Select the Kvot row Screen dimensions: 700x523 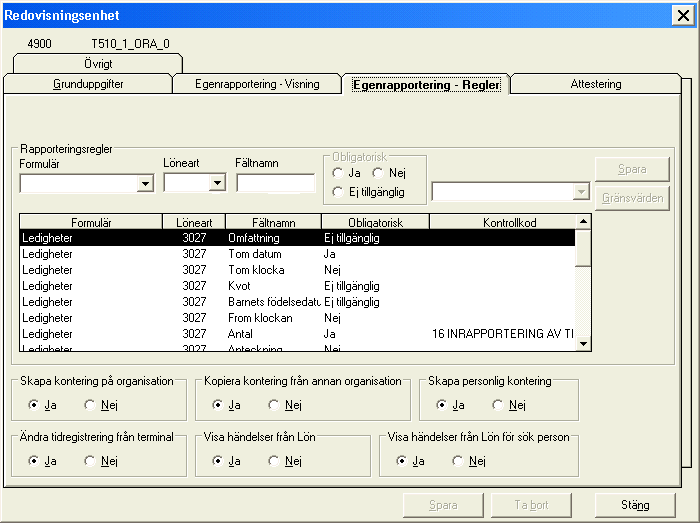coord(298,286)
